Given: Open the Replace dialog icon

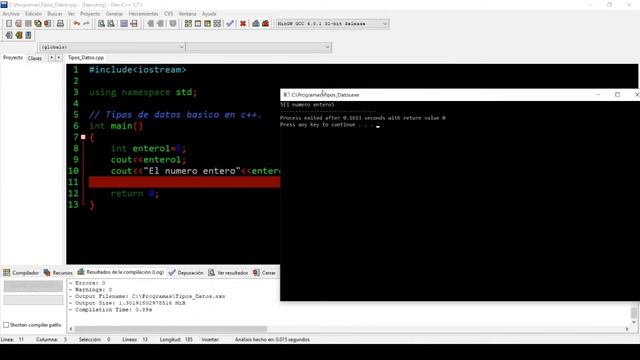Looking at the screenshot, I should click(111, 24).
